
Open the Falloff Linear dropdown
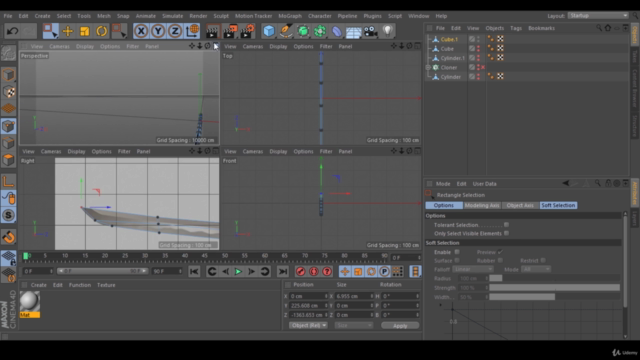(473, 269)
